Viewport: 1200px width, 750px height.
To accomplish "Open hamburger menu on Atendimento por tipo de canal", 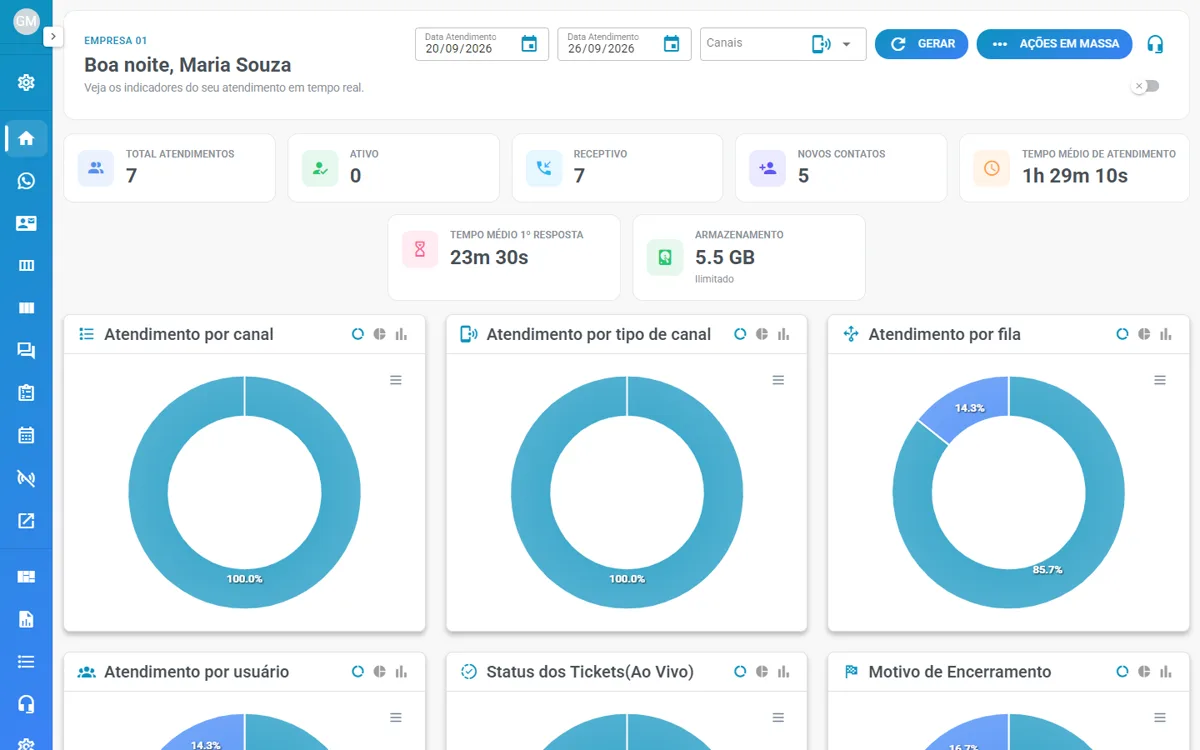I will tap(778, 380).
